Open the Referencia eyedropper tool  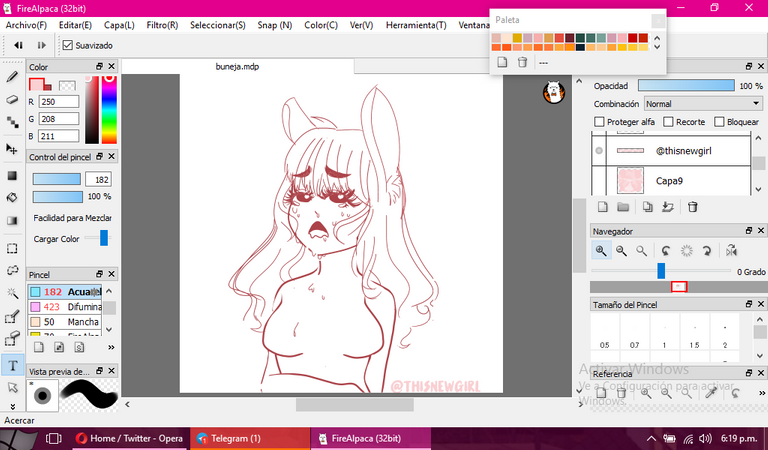[711, 392]
